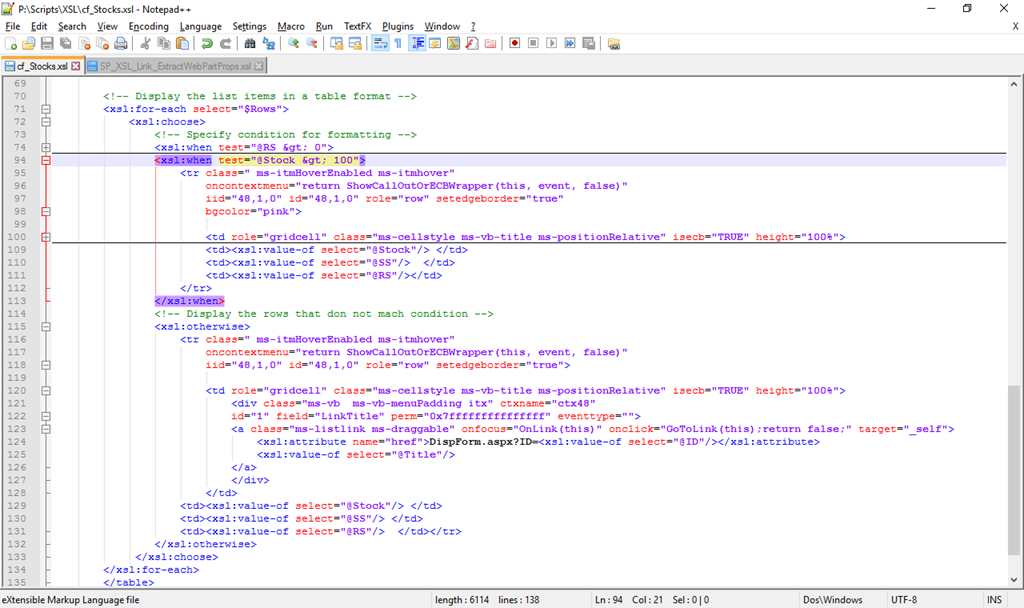Close the cf_Stocks.xsl tab
Viewport: 1024px width, 608px height.
(x=76, y=66)
